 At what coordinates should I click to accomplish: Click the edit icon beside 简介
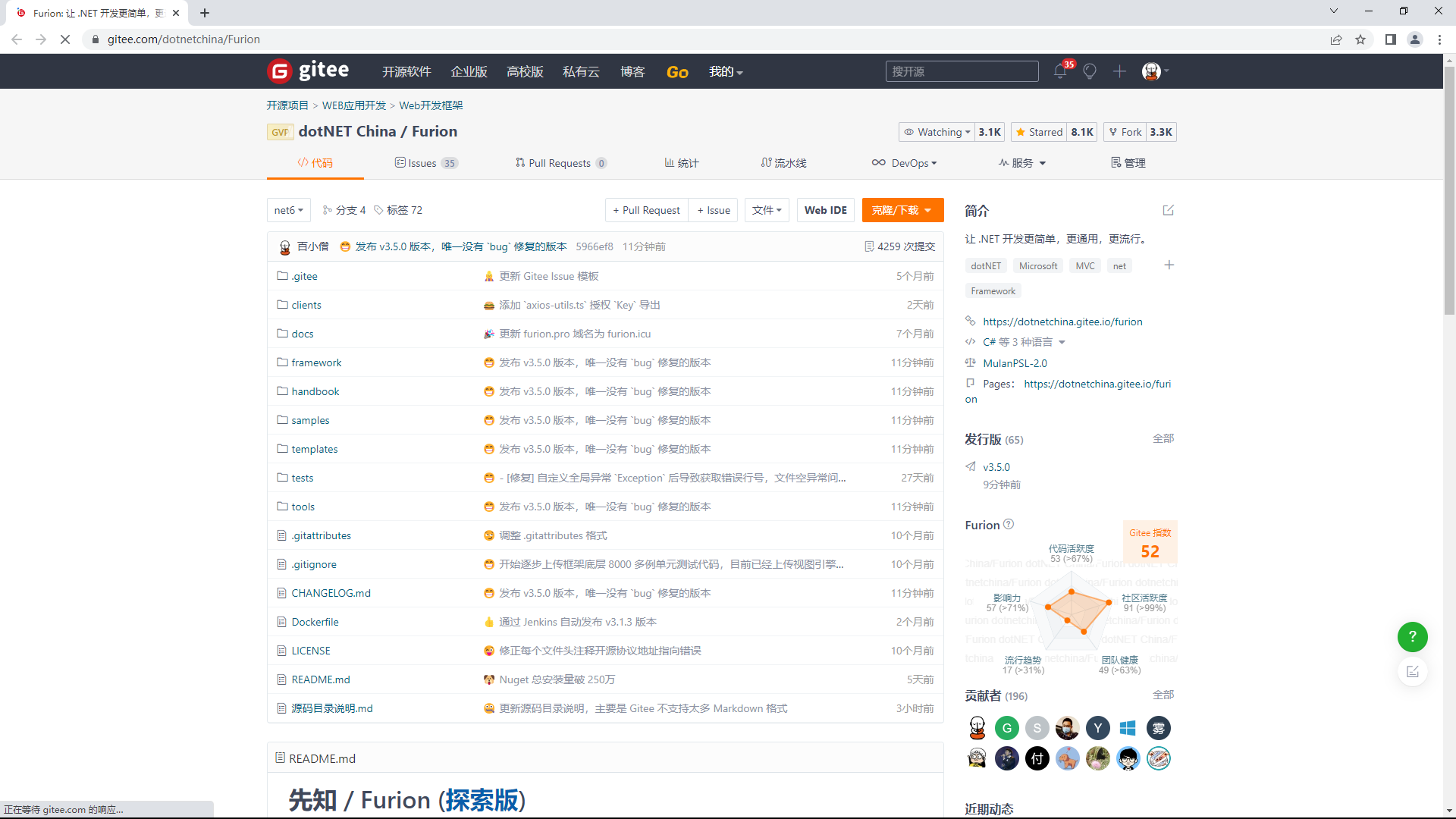1168,210
